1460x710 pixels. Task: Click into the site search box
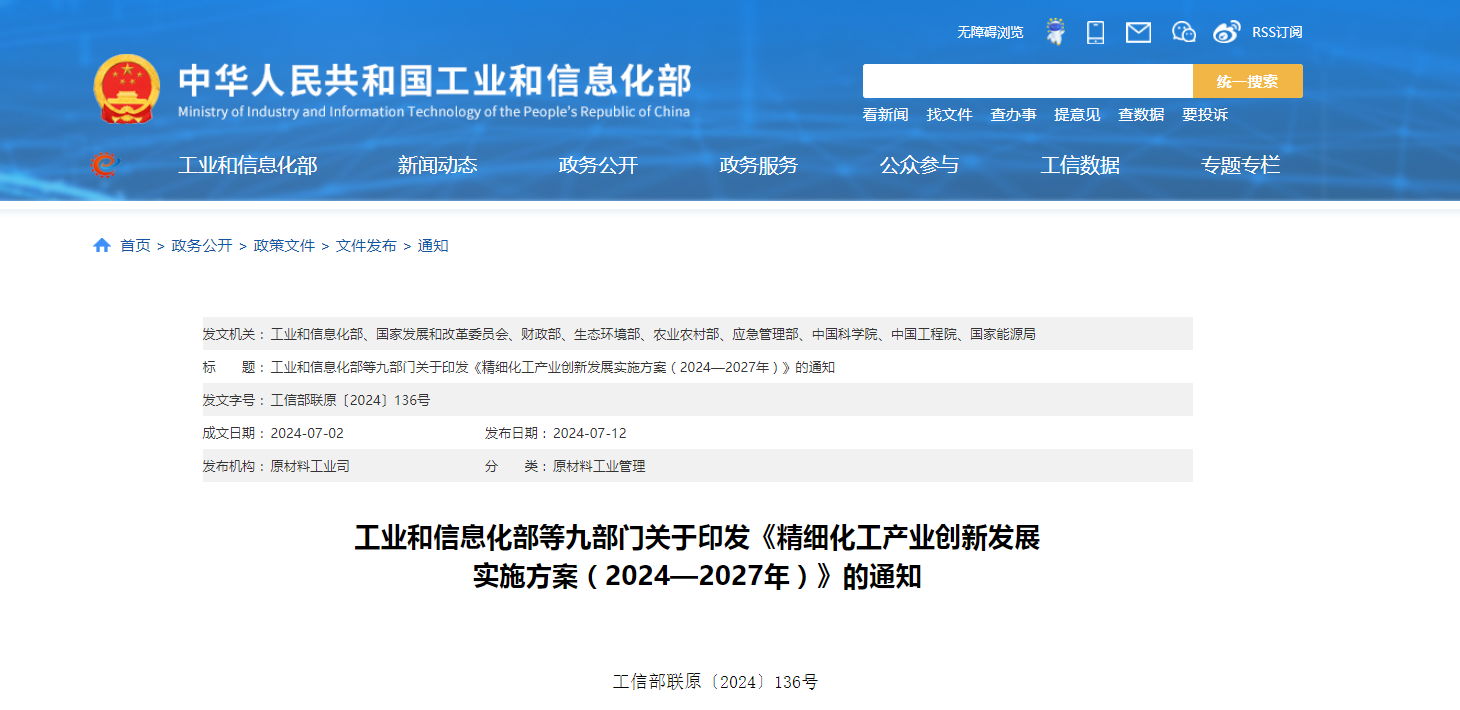tap(1028, 81)
